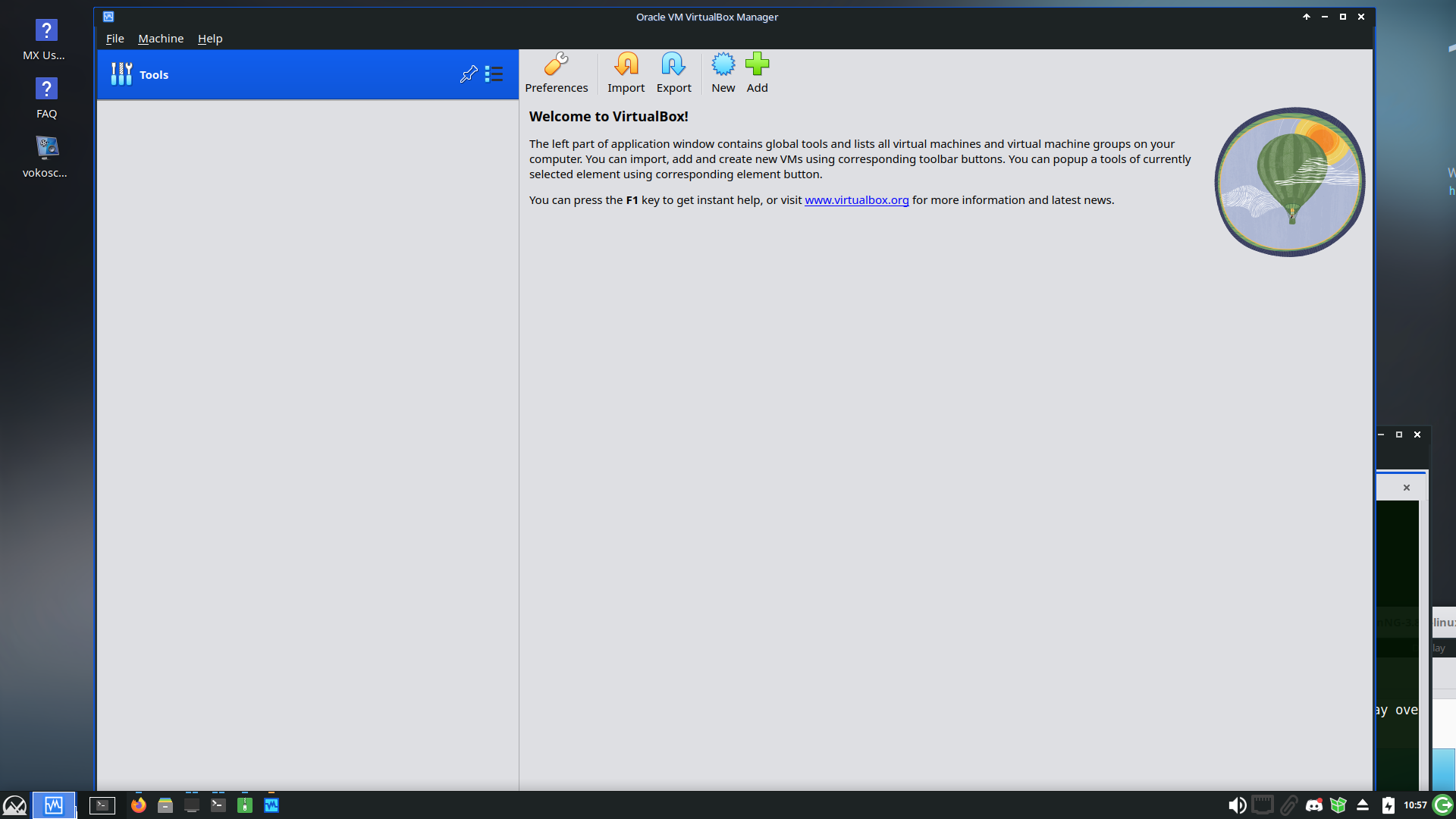The width and height of the screenshot is (1456, 819).
Task: Click the VirtualBox balloon logo image
Action: point(1290,182)
